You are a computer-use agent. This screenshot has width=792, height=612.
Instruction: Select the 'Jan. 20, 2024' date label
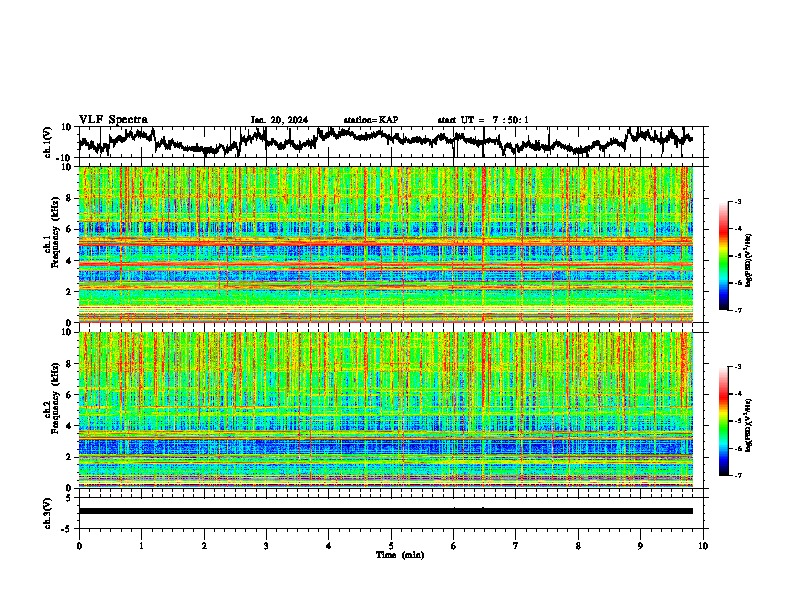(x=279, y=120)
